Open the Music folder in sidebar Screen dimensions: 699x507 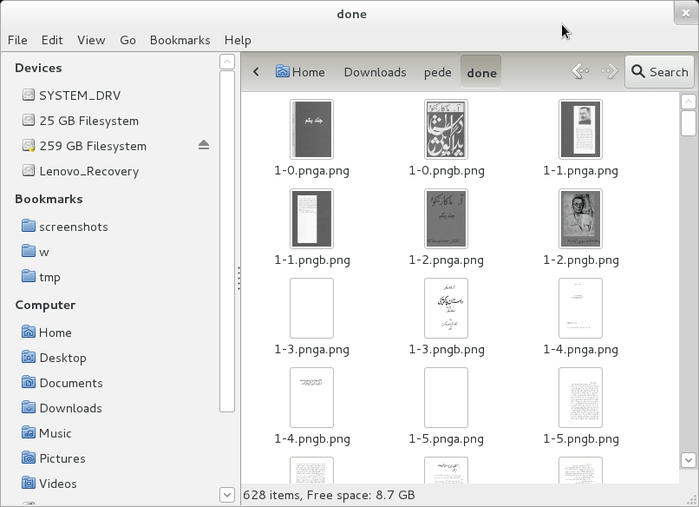pos(55,433)
